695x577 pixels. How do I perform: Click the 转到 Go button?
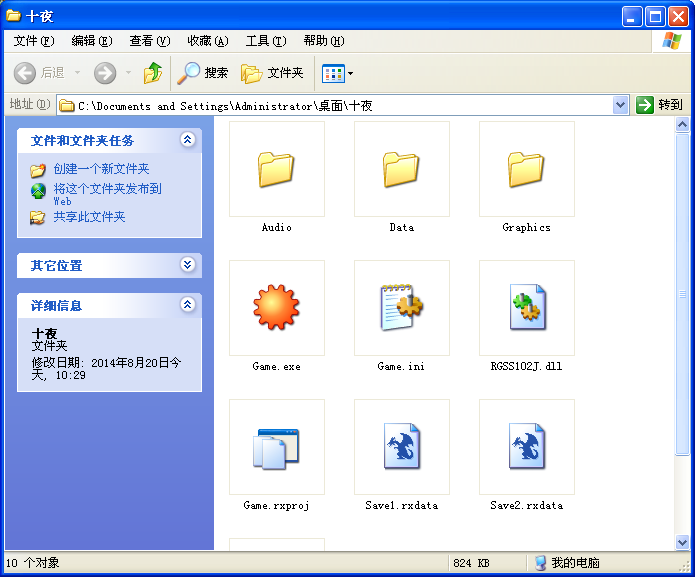coord(660,105)
